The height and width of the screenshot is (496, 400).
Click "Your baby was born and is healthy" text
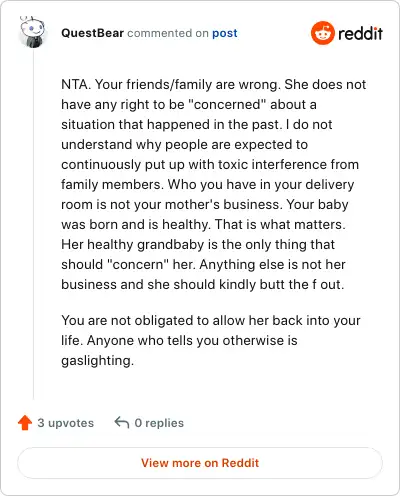click(205, 214)
